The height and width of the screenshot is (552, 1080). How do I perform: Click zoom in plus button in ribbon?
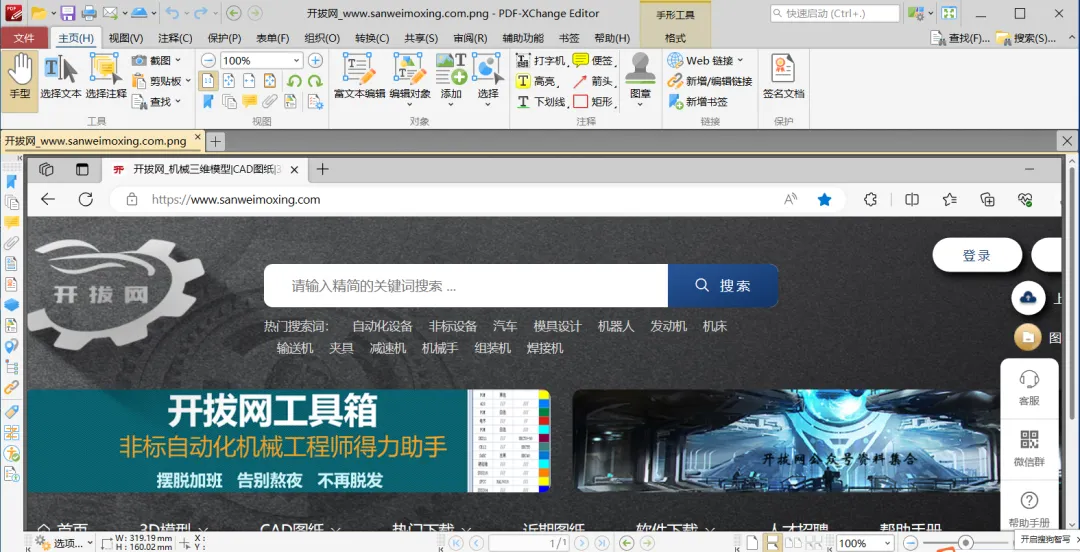pos(315,61)
